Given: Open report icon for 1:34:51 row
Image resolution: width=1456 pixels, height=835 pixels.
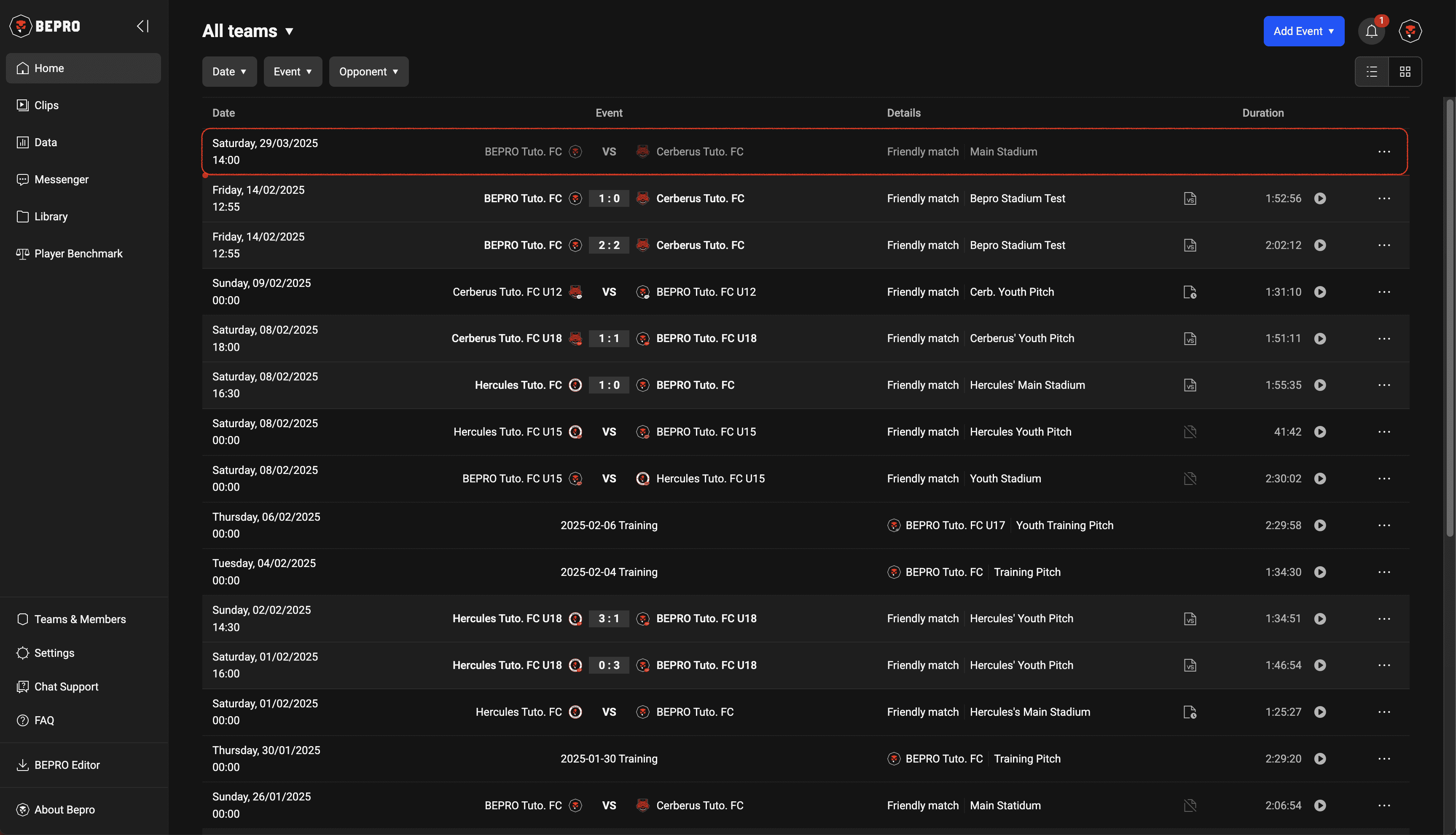Looking at the screenshot, I should click(x=1190, y=619).
